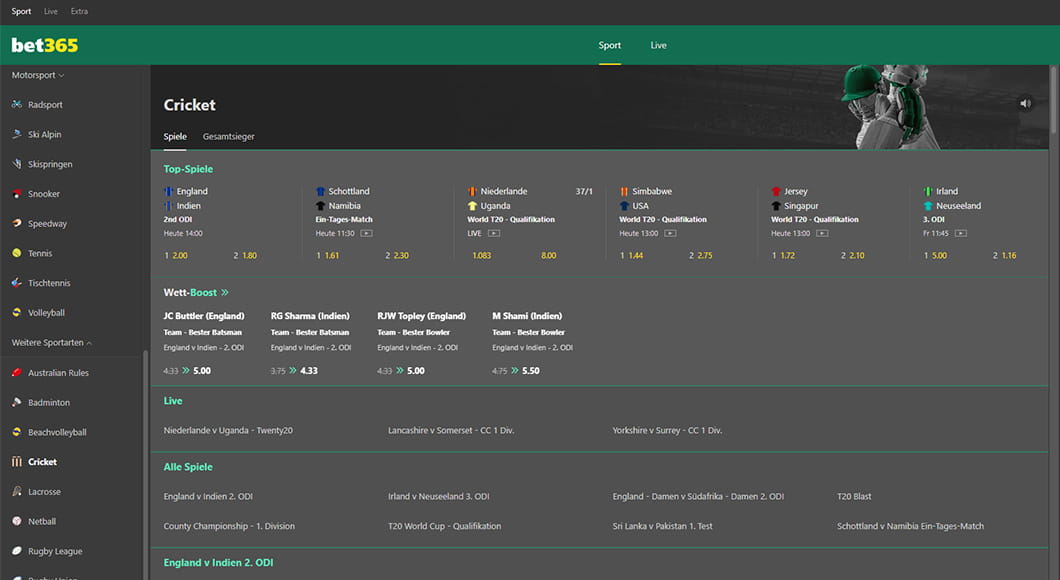Select the Gesamtsieger tab
Viewport: 1060px width, 580px height.
tap(228, 137)
